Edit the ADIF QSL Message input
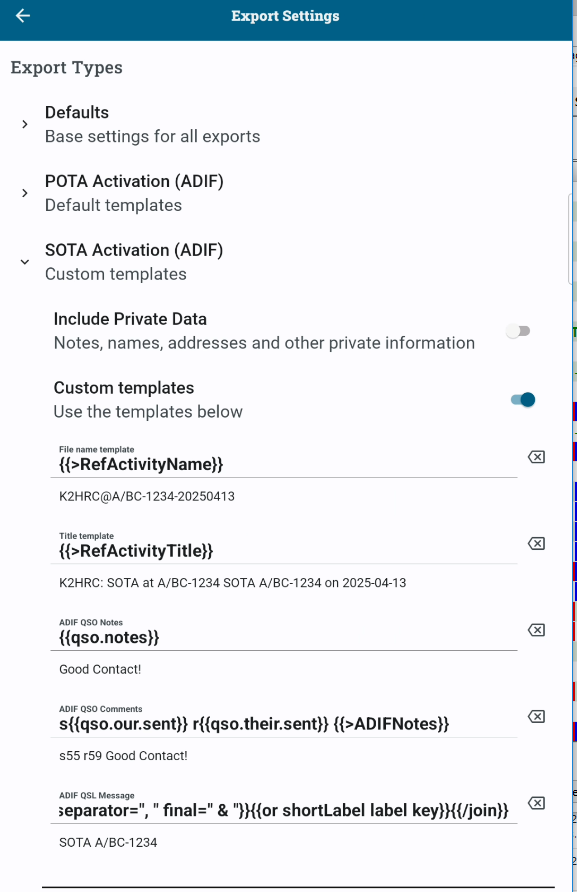 click(x=284, y=807)
